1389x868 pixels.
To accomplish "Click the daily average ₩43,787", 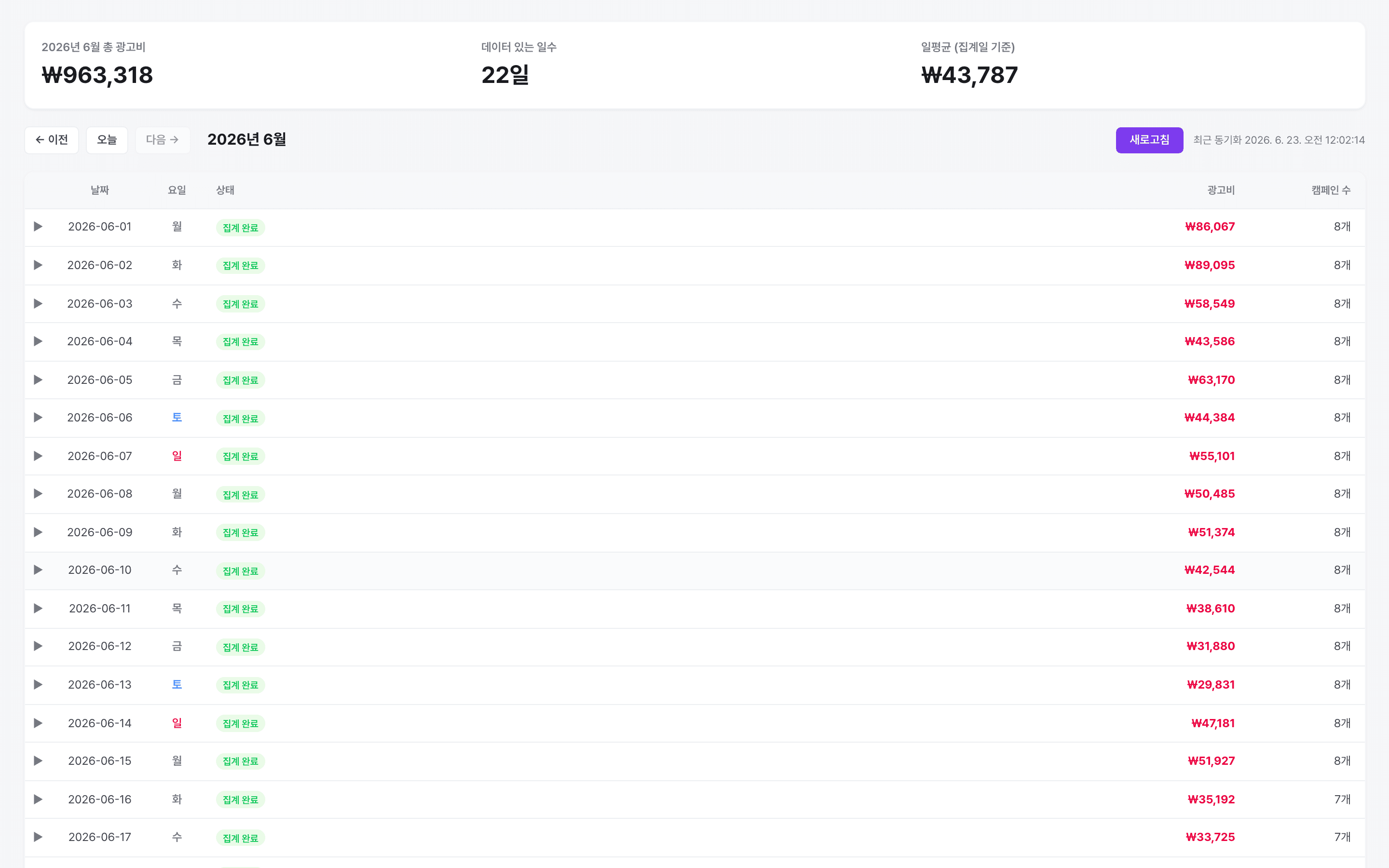I will pos(969,75).
